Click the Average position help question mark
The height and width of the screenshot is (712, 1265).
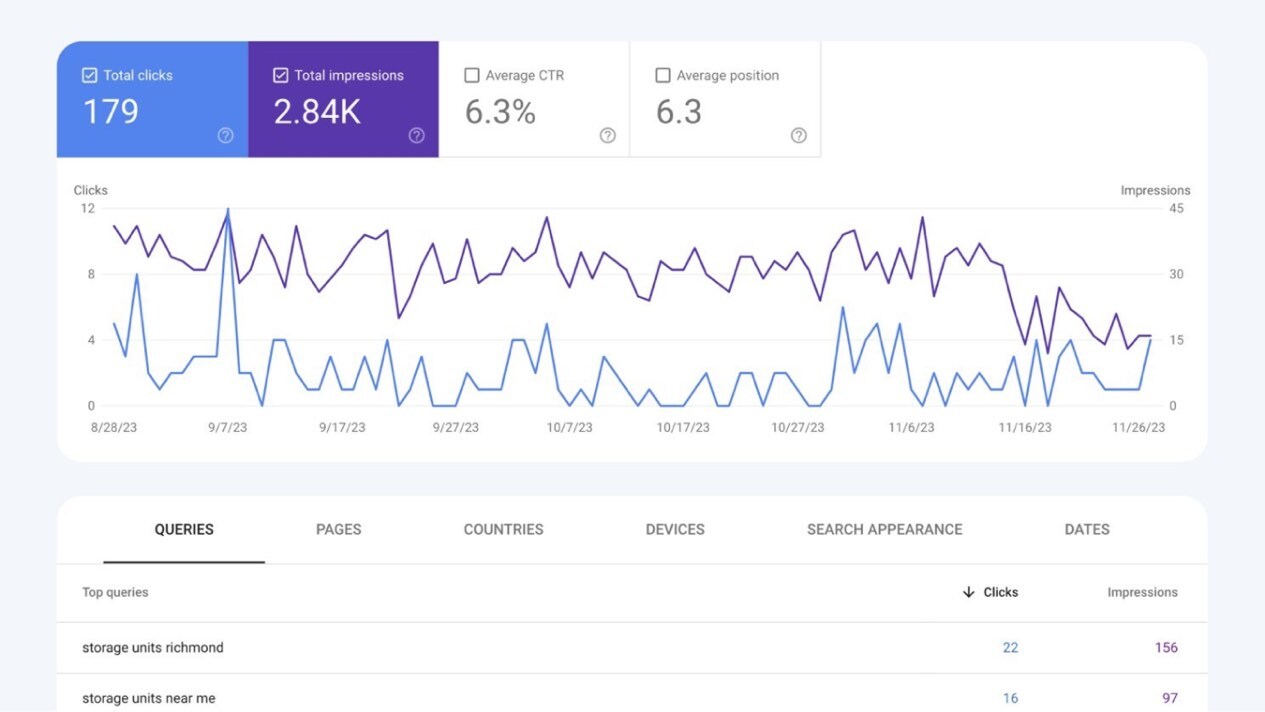(797, 135)
